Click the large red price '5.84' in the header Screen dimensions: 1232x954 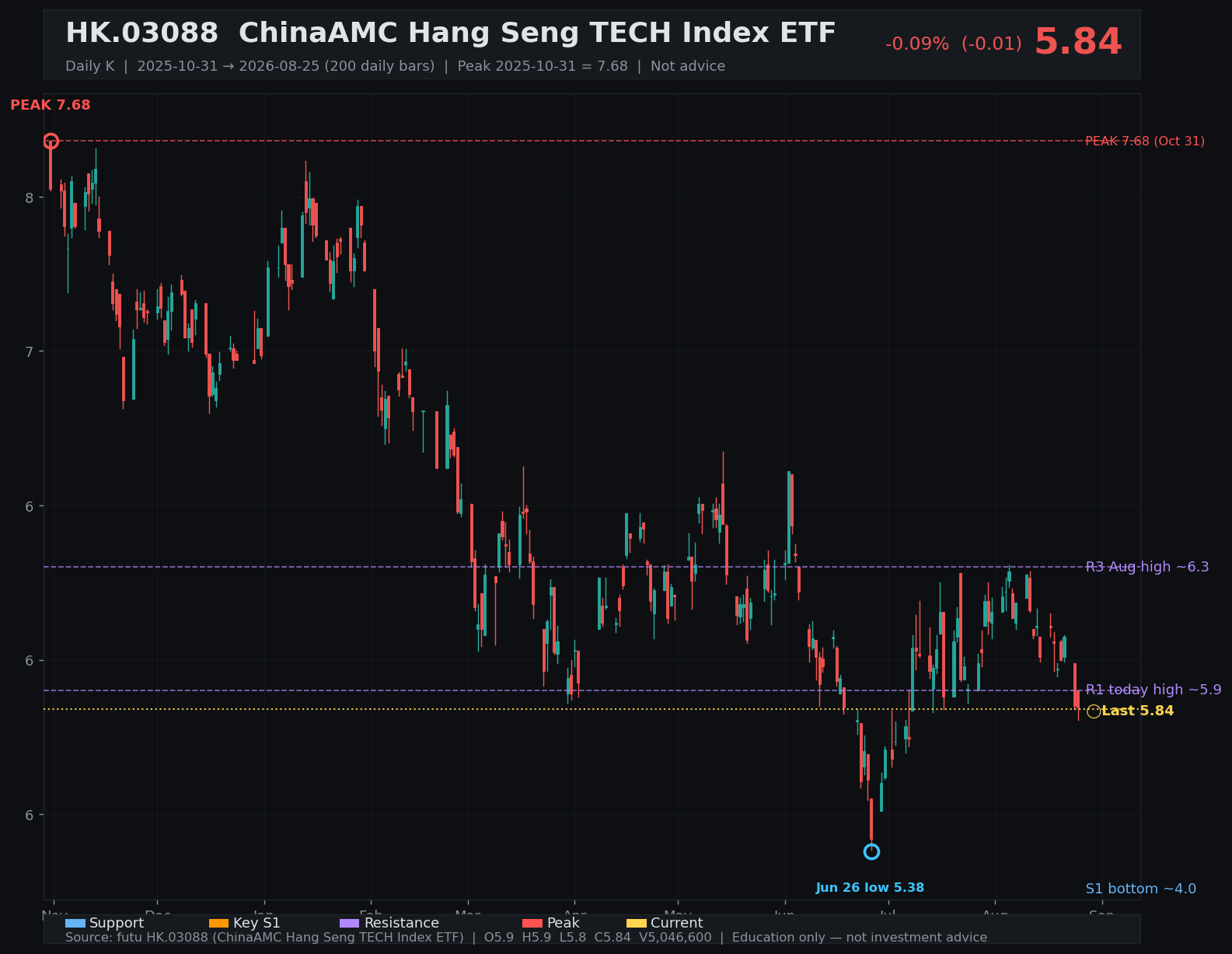click(1078, 42)
